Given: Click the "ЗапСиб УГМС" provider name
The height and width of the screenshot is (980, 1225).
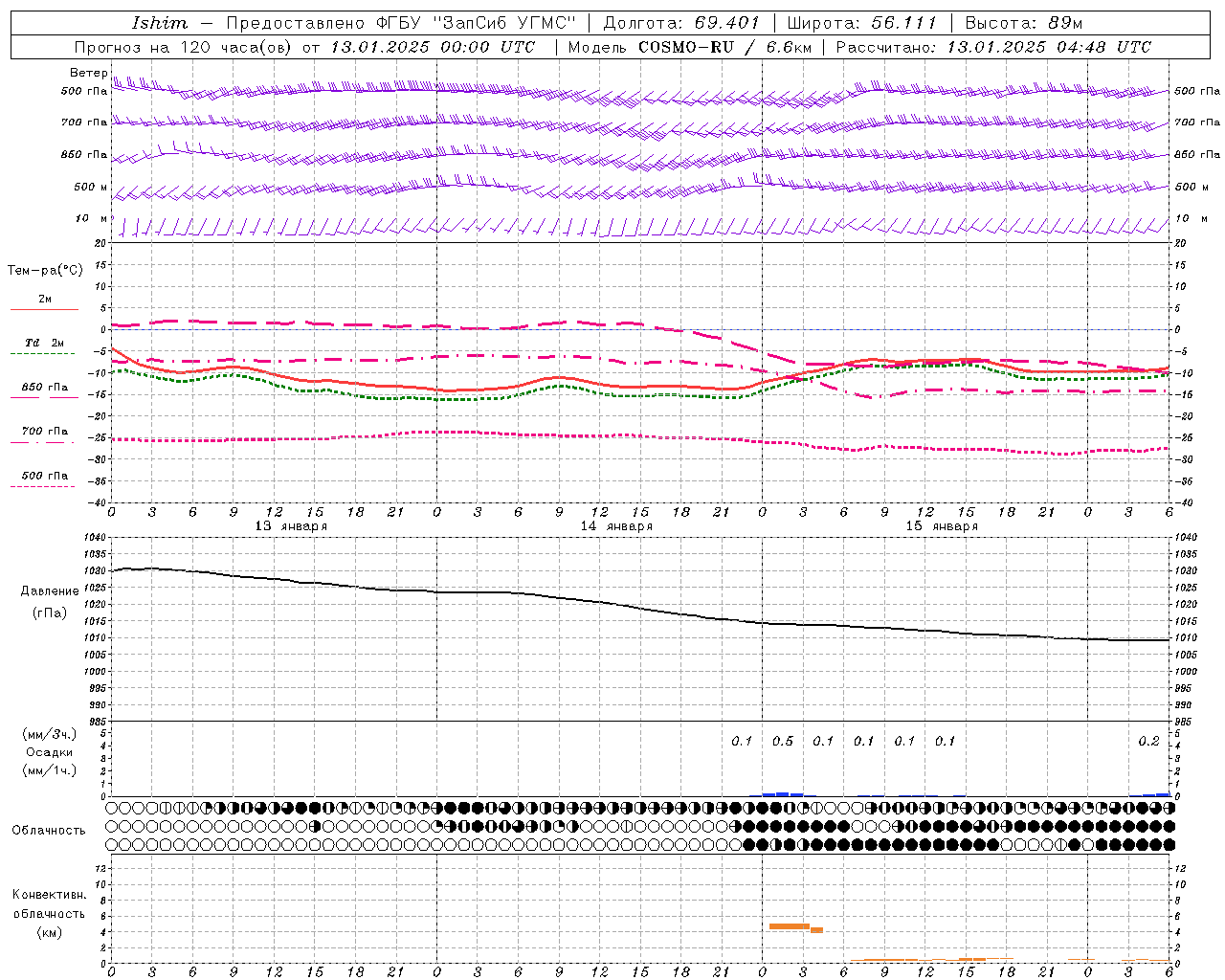Looking at the screenshot, I should 505,23.
